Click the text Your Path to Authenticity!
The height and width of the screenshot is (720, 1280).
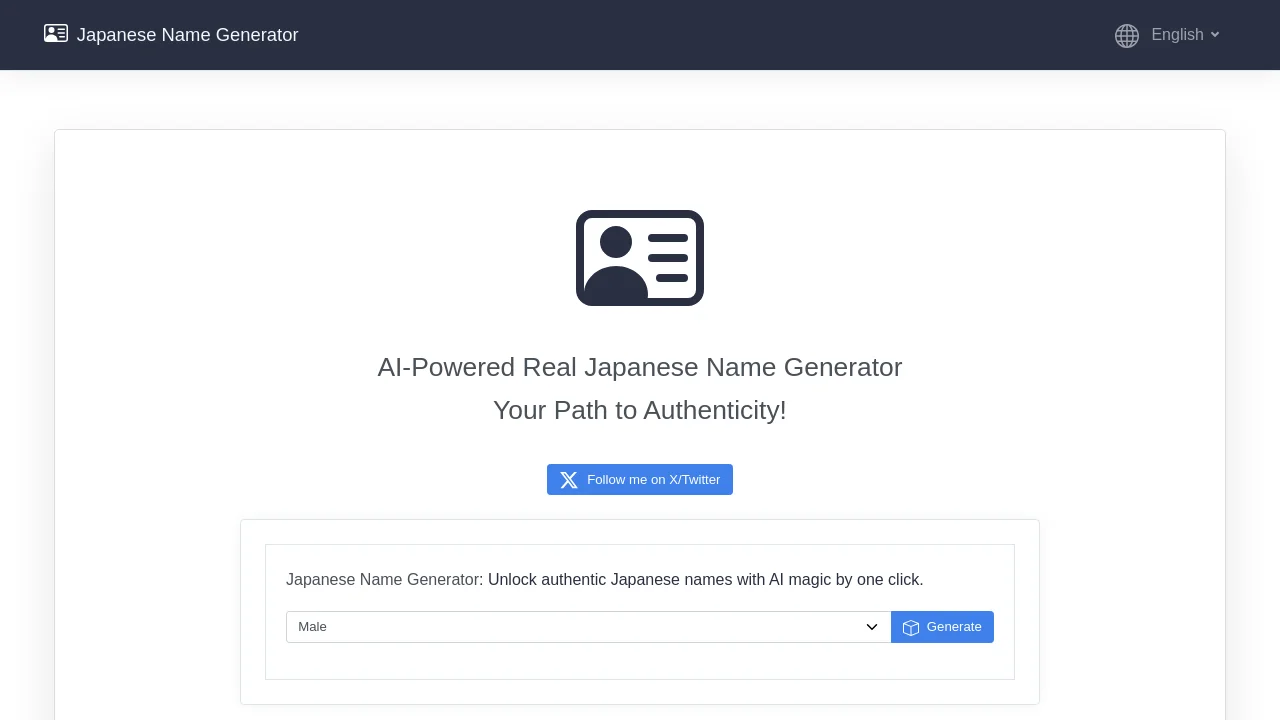coord(640,410)
